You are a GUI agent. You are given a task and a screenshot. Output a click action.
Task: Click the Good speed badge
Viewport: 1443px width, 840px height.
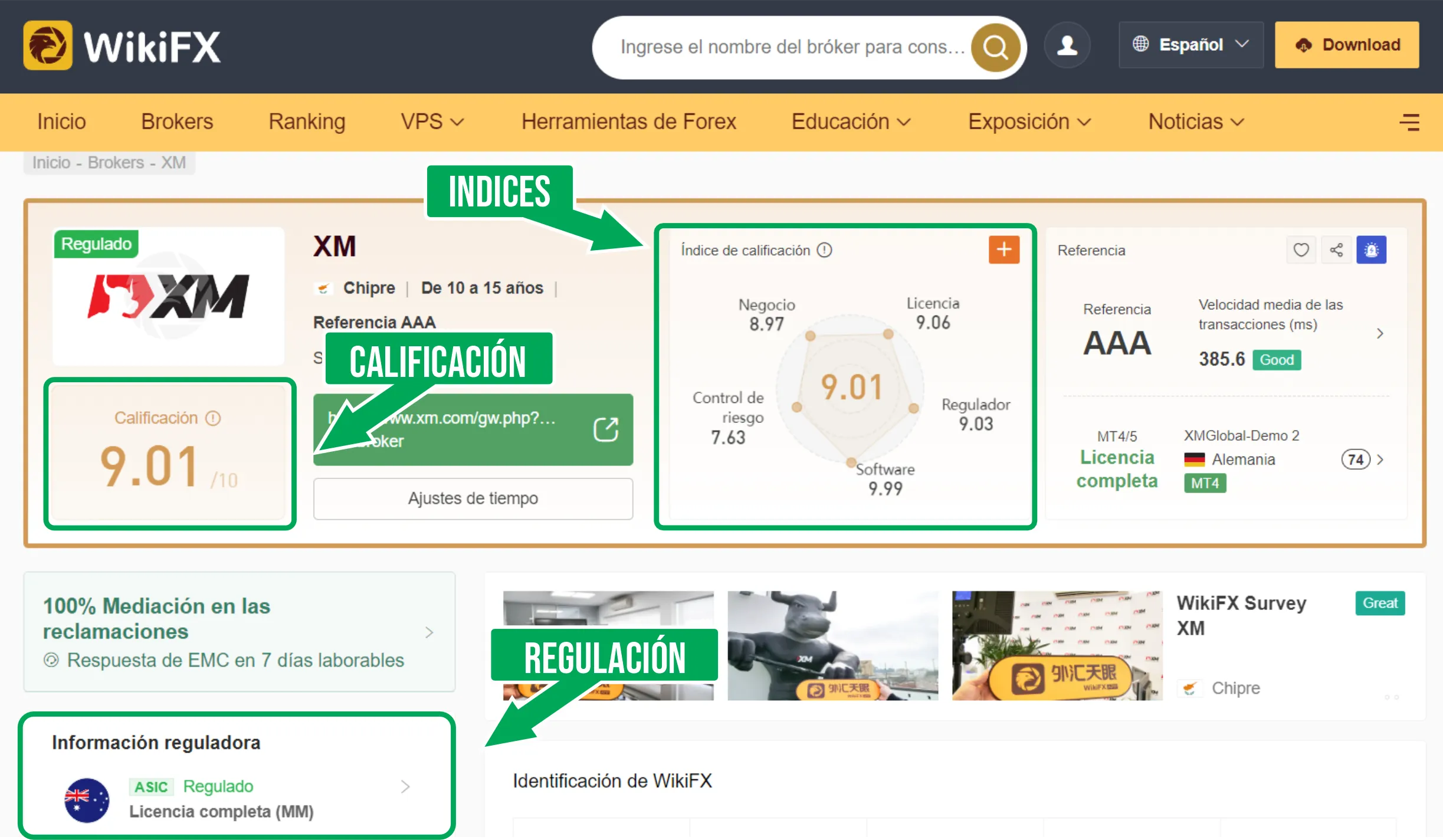[1277, 360]
